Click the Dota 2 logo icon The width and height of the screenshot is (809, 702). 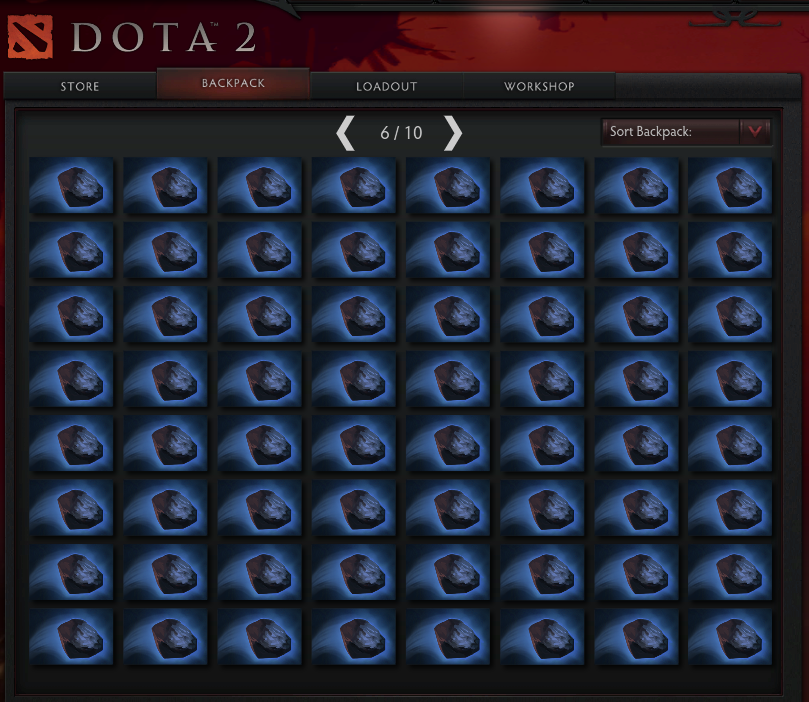[30, 37]
